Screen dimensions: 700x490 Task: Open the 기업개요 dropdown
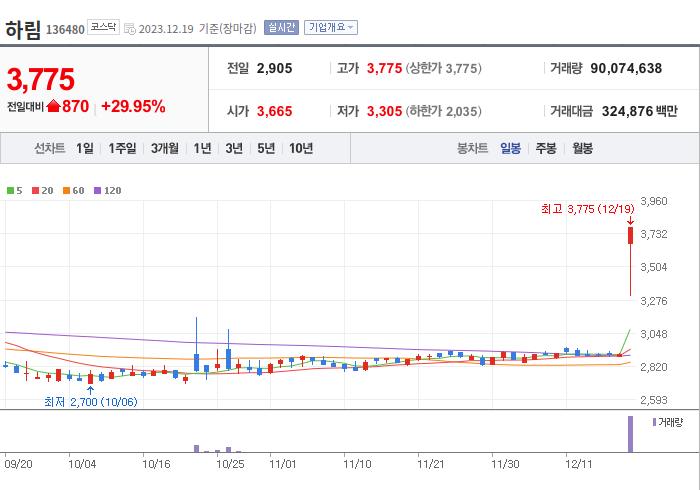click(331, 28)
